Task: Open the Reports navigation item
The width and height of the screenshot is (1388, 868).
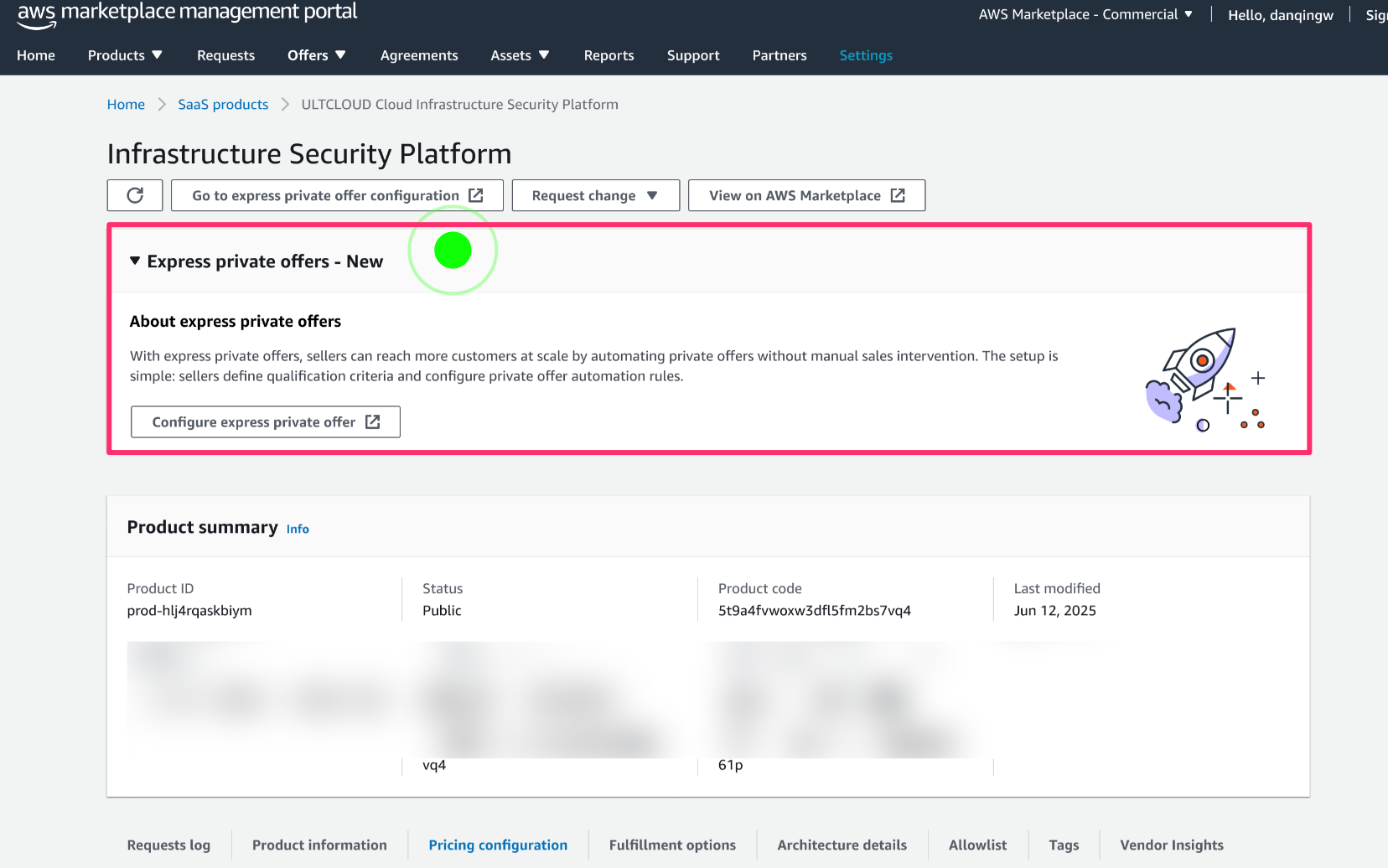Action: pos(609,55)
